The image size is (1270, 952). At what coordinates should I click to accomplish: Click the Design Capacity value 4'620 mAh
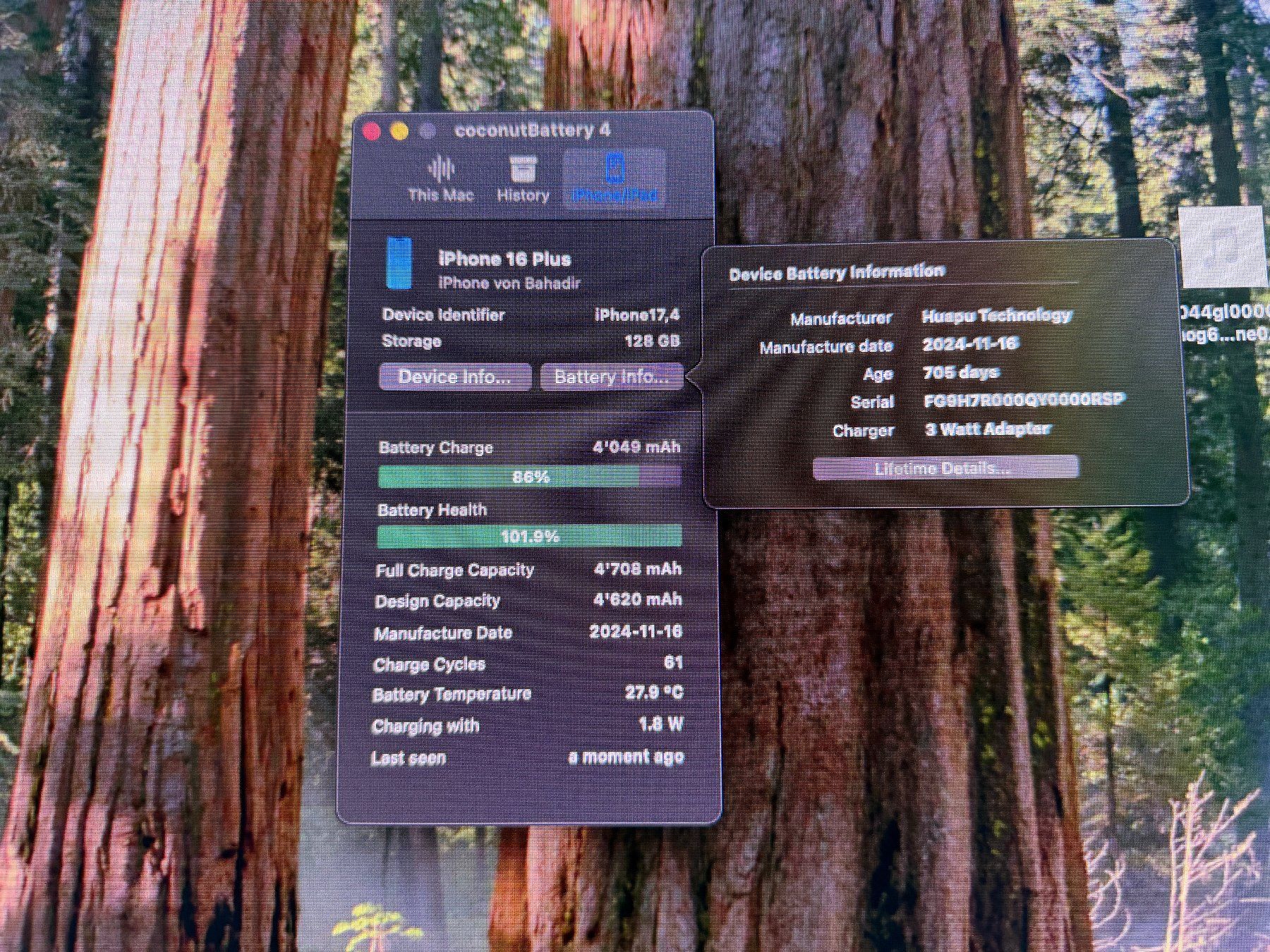pyautogui.click(x=638, y=599)
